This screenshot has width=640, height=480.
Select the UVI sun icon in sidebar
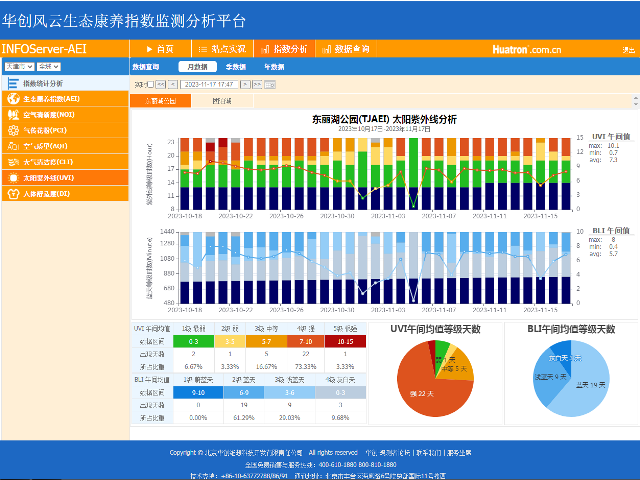[x=13, y=177]
